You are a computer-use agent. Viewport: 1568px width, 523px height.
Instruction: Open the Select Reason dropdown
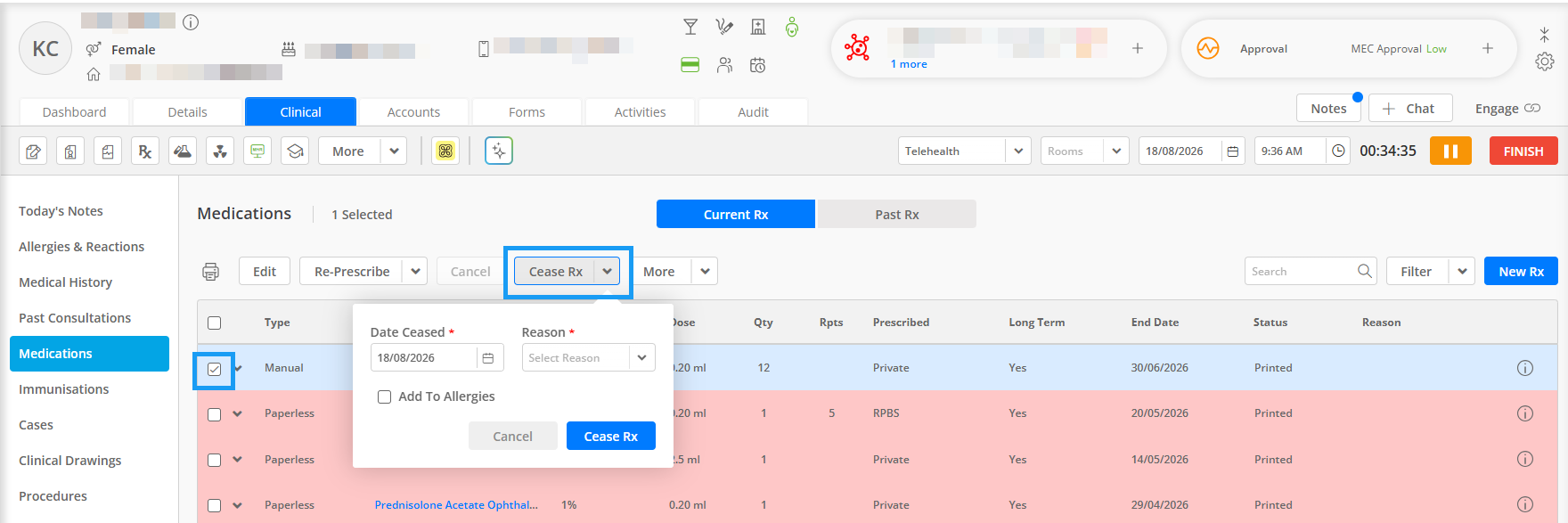[589, 357]
